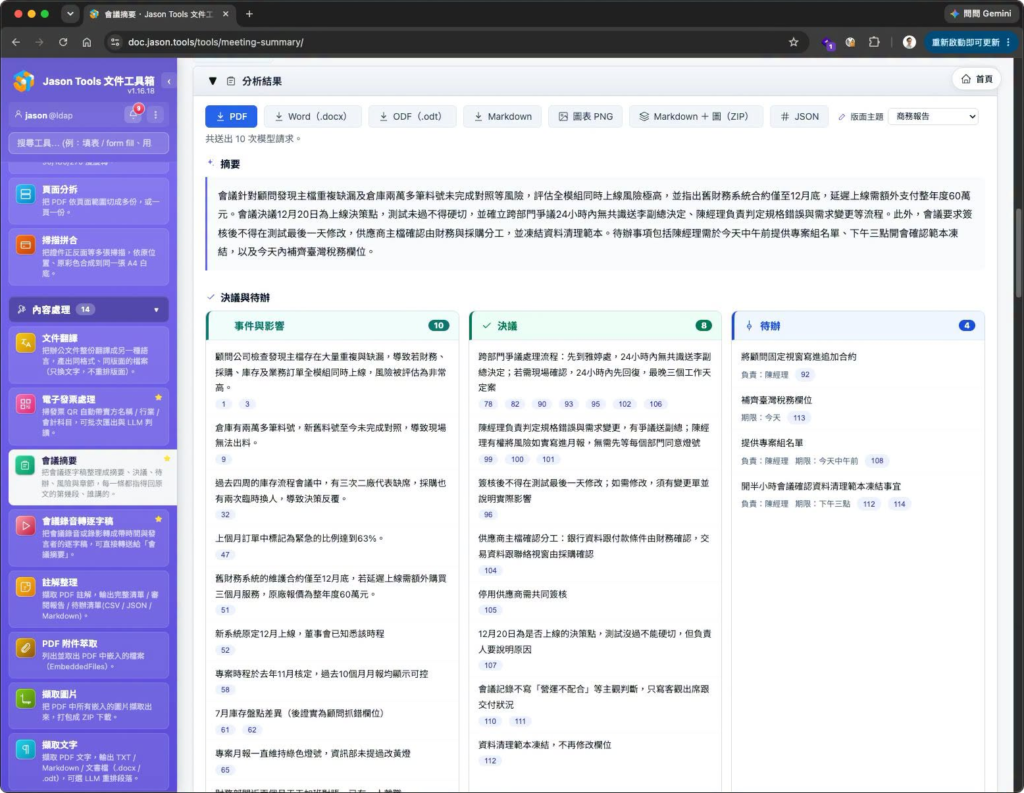This screenshot has width=1024, height=793.
Task: Click the 決議 column header
Action: coord(595,325)
